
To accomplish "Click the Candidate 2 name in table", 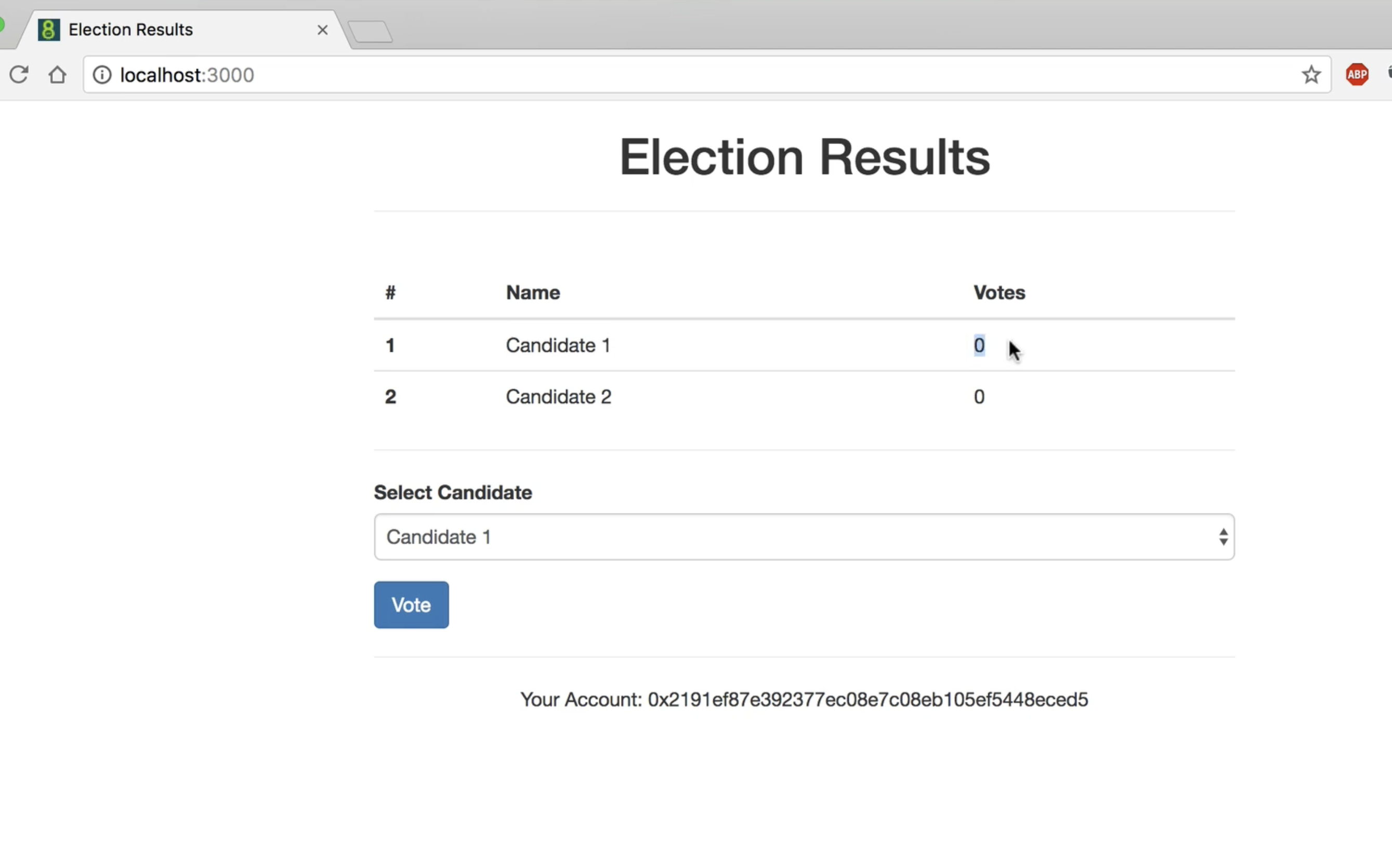I will 559,397.
